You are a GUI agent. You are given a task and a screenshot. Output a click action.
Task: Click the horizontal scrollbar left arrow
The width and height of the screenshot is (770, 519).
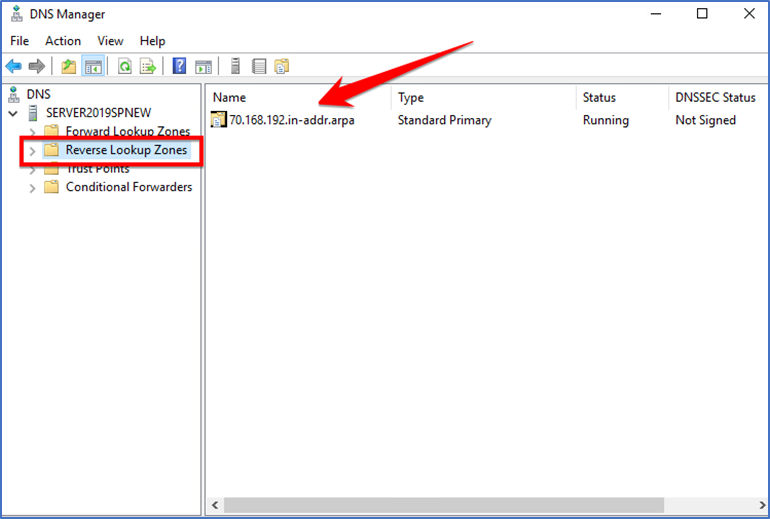pyautogui.click(x=215, y=505)
